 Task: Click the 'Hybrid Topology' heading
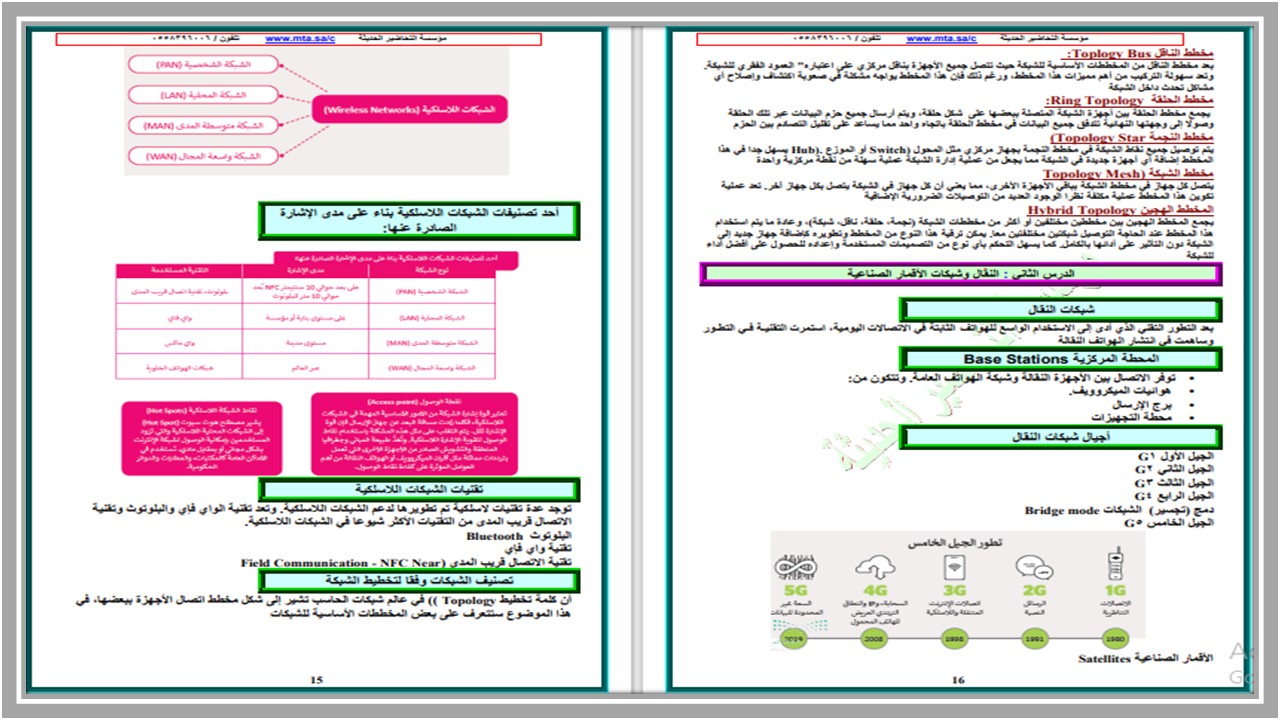pos(1120,211)
